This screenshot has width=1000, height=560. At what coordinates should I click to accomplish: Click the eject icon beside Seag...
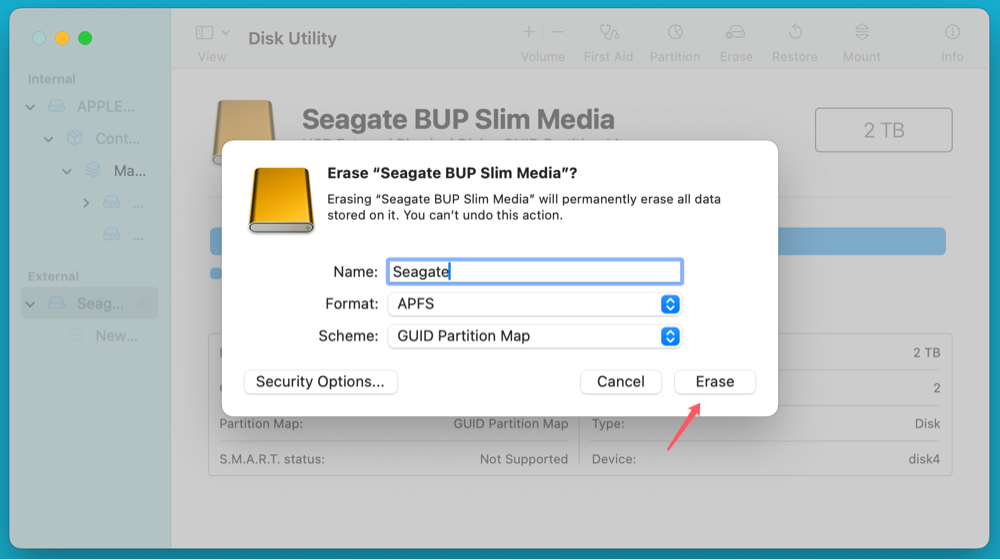(x=142, y=304)
